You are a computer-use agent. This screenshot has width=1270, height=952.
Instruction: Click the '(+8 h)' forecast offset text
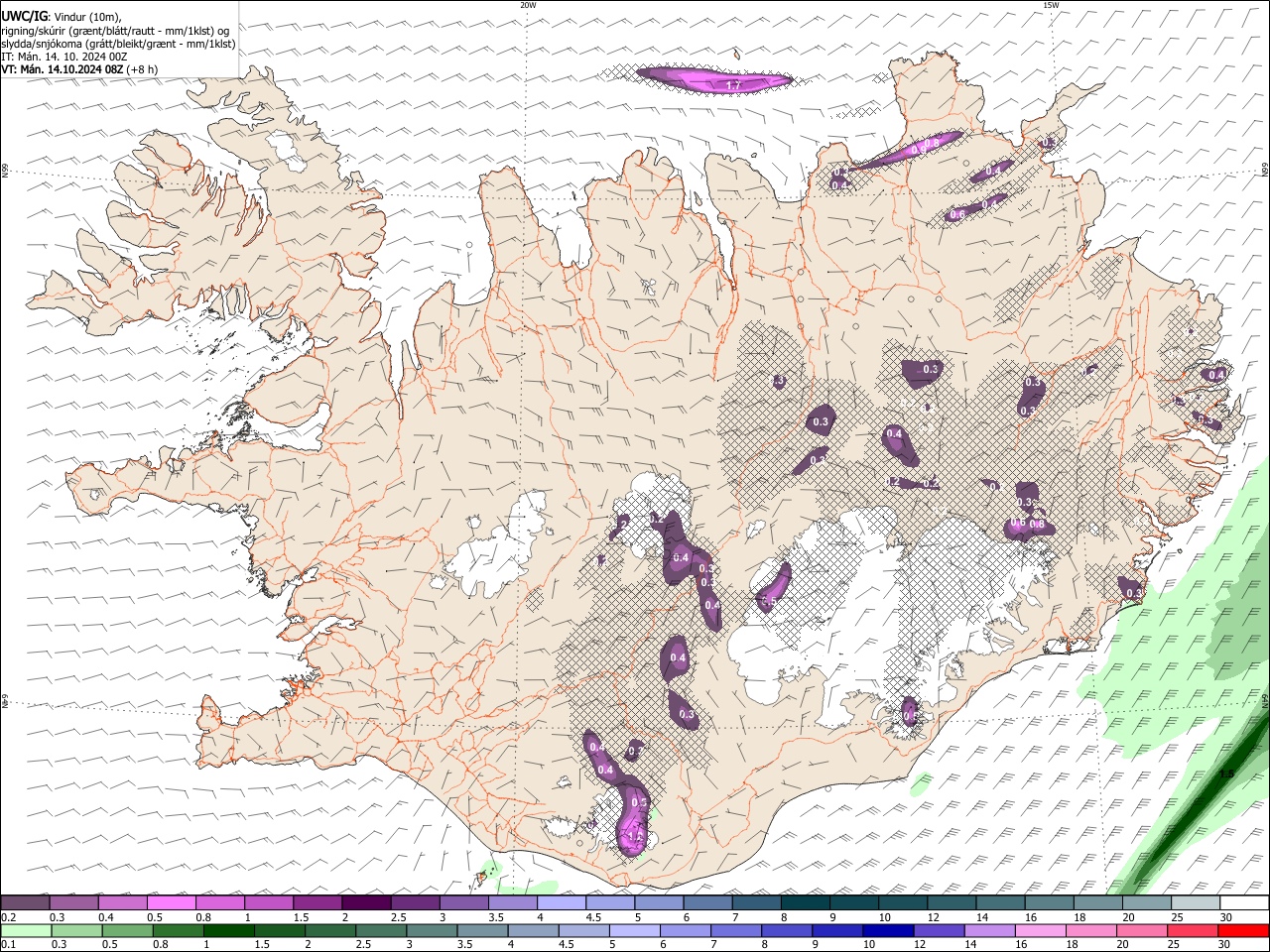tap(143, 69)
